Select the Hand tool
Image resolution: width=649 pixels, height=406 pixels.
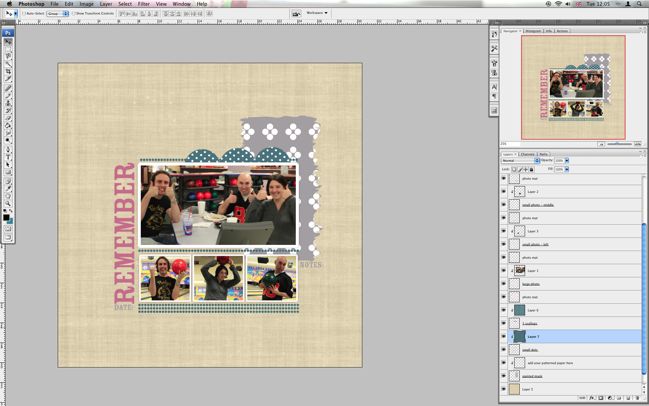click(x=8, y=196)
